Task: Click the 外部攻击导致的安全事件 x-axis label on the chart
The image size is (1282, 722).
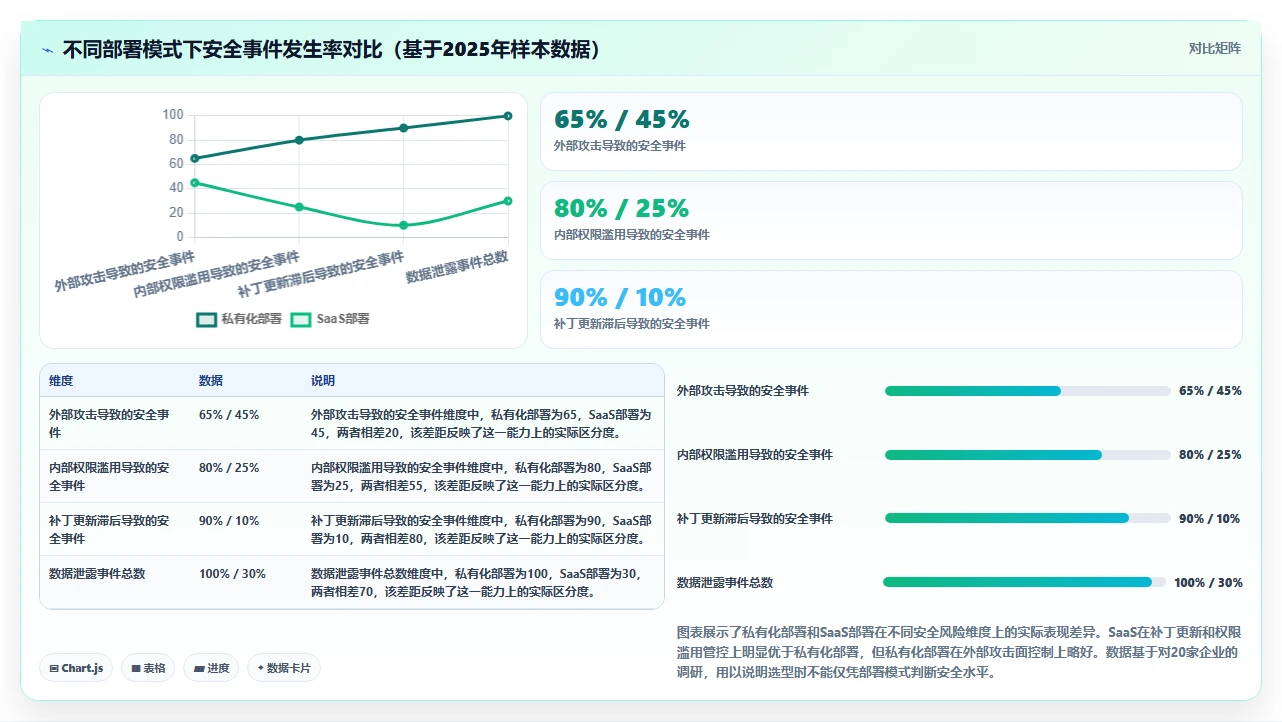Action: (125, 271)
